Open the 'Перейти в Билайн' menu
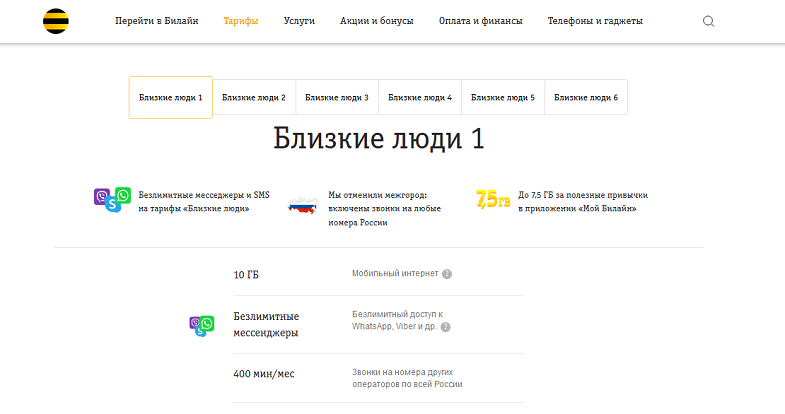785x414 pixels. coord(157,21)
